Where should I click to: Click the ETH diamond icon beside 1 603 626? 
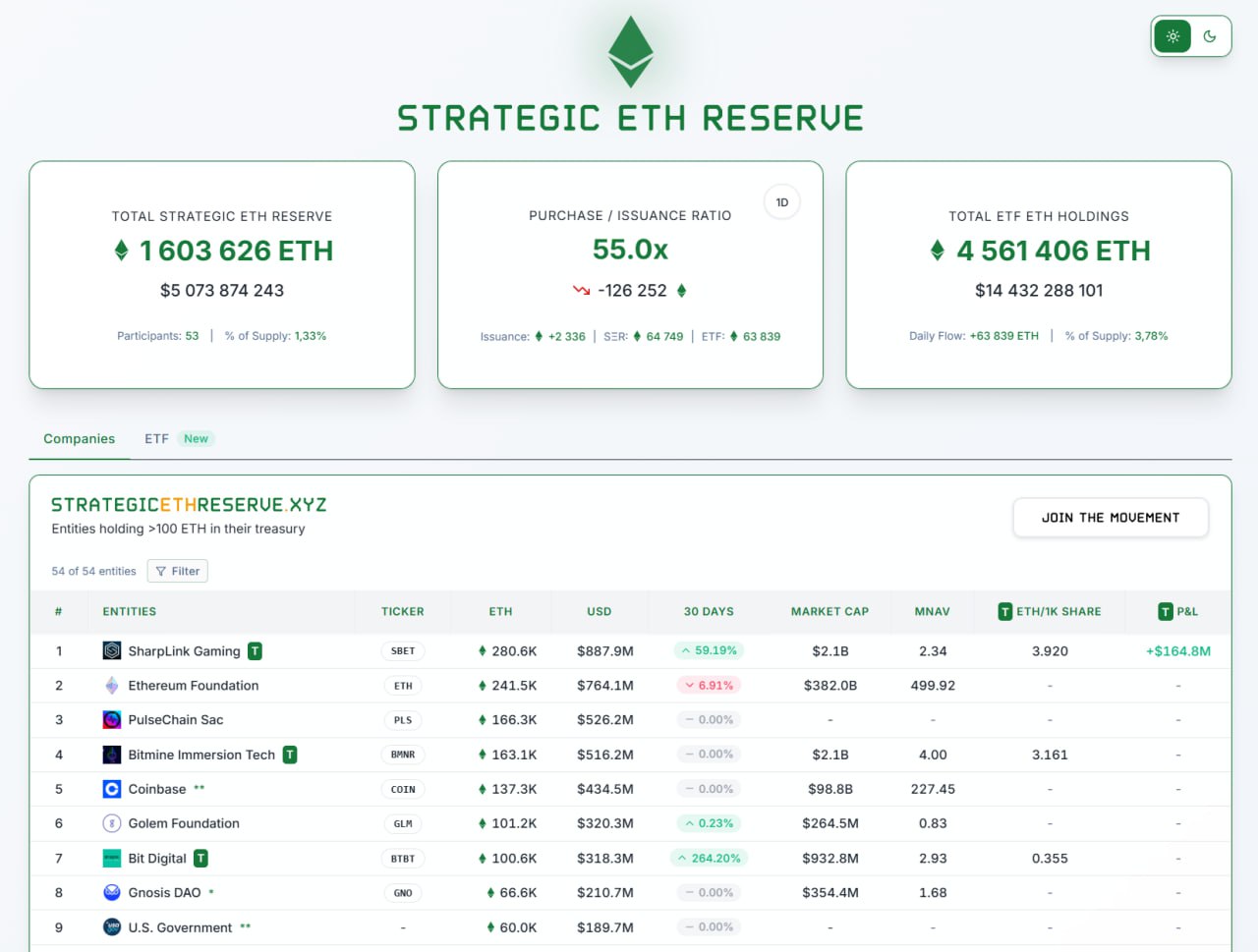coord(121,251)
